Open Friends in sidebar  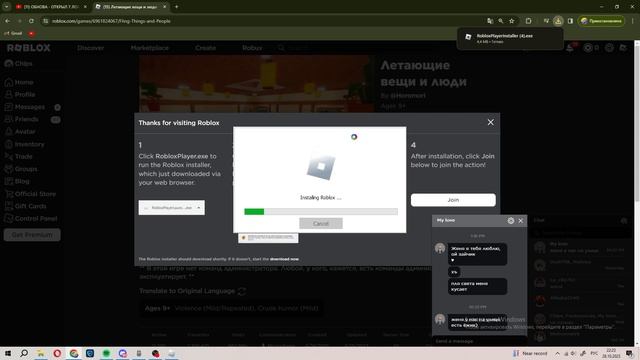tap(22, 119)
